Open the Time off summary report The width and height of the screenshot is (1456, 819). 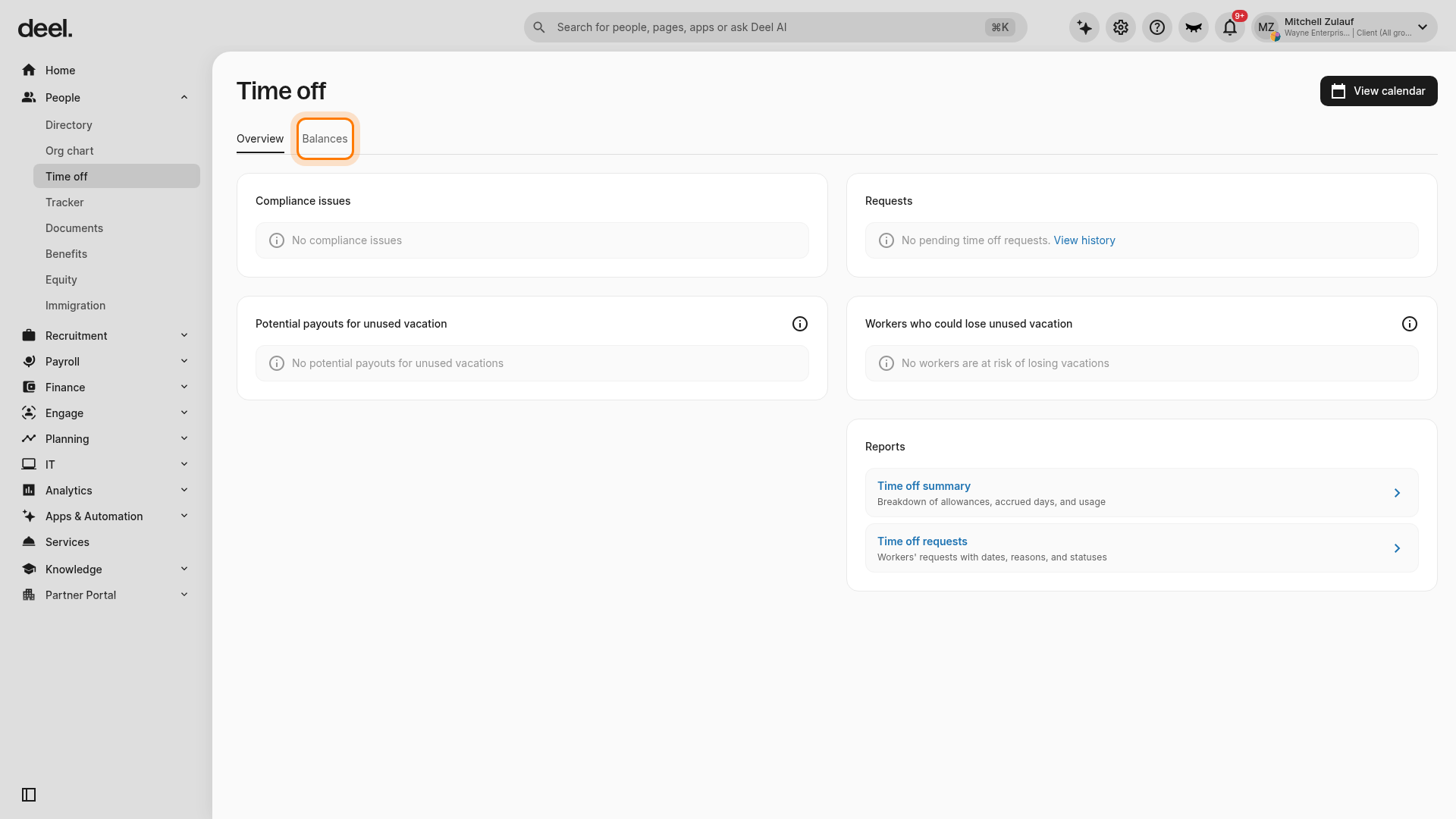pyautogui.click(x=1141, y=493)
